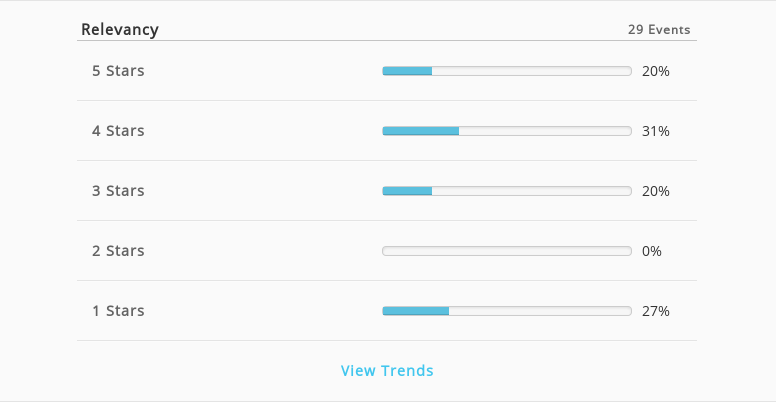Click the 29 Events count label
The image size is (776, 402).
point(659,30)
